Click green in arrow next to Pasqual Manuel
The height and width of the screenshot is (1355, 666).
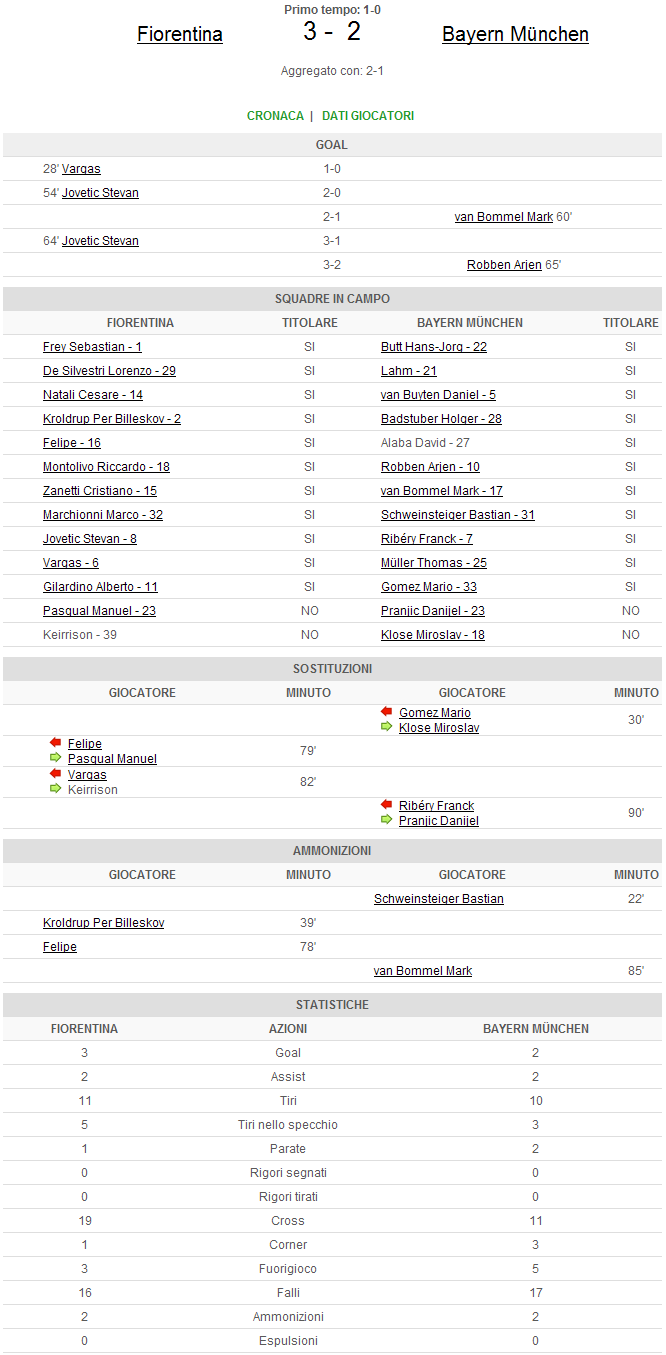tap(55, 758)
